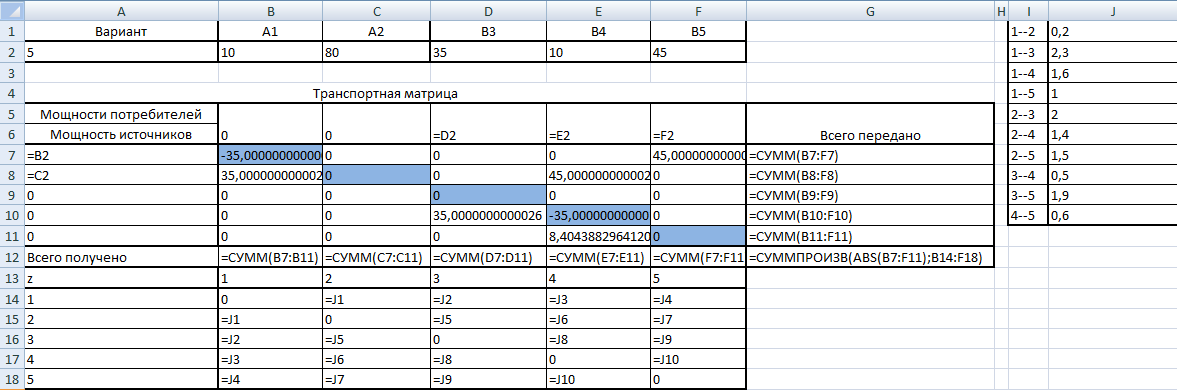
Task: Click formula =СУММ(B7:B11)
Action: click(x=271, y=257)
